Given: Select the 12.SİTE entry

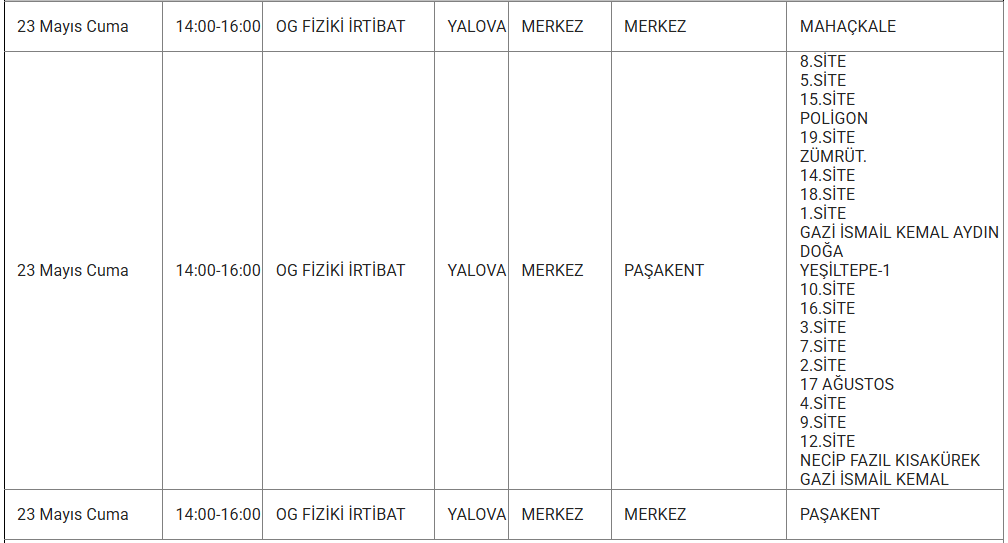Looking at the screenshot, I should tap(827, 441).
